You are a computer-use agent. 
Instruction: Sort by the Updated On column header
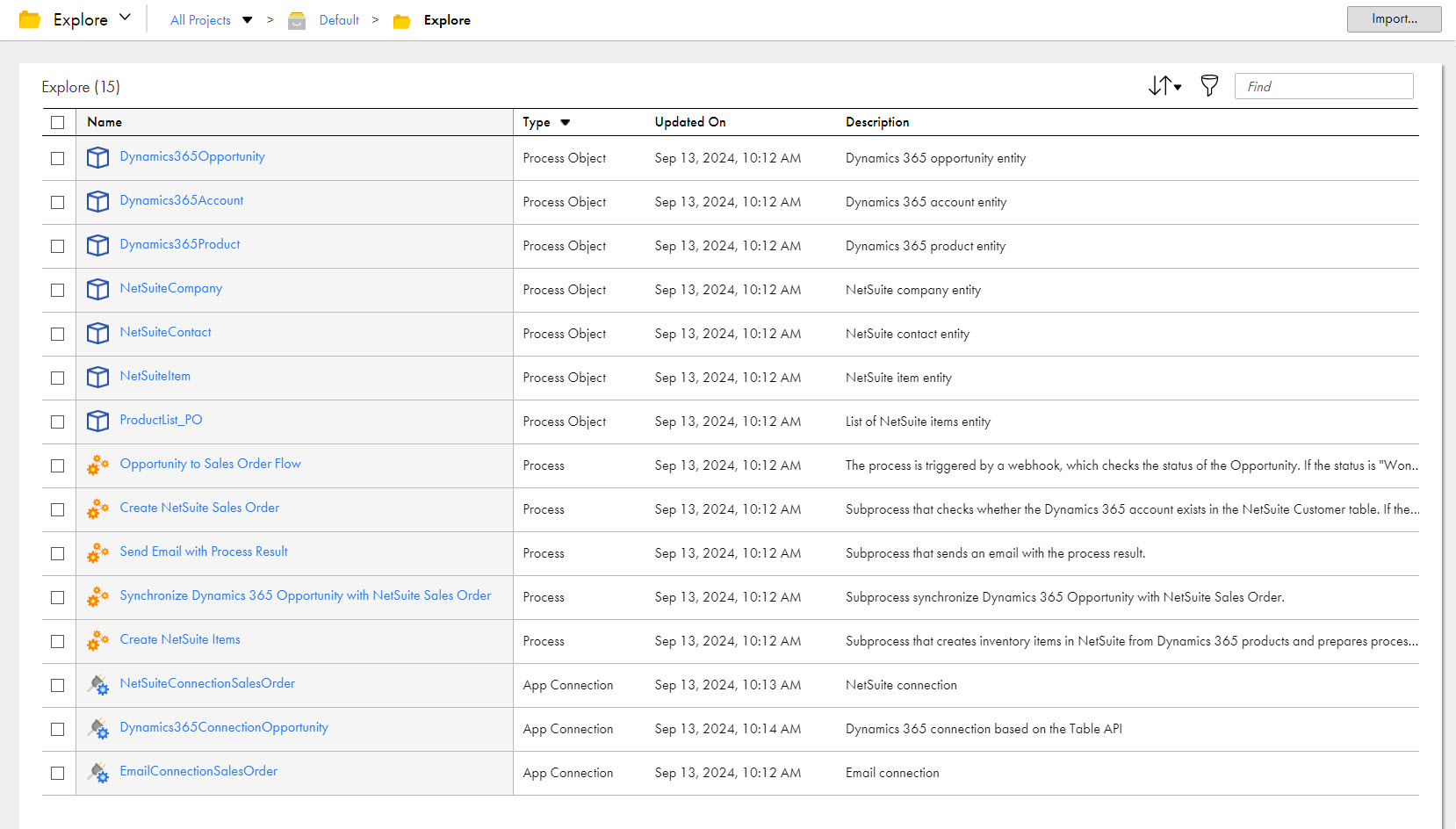tap(690, 122)
